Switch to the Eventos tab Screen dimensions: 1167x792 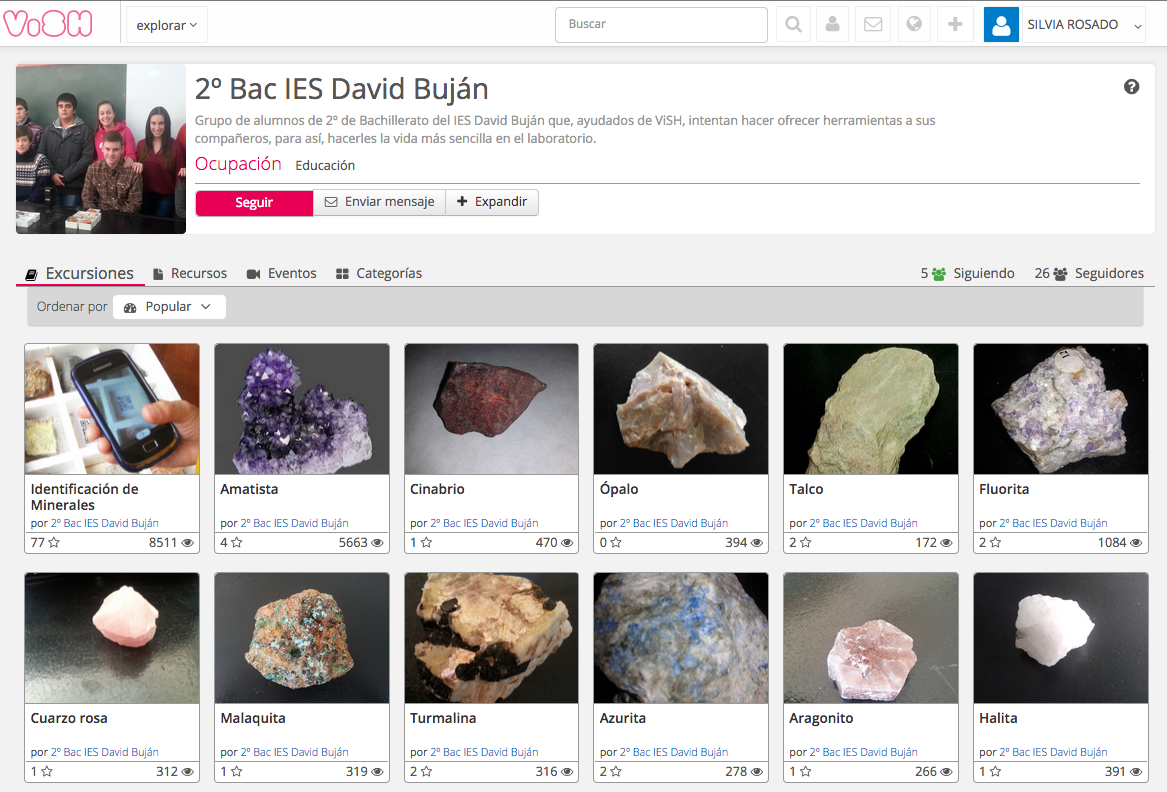click(x=281, y=273)
